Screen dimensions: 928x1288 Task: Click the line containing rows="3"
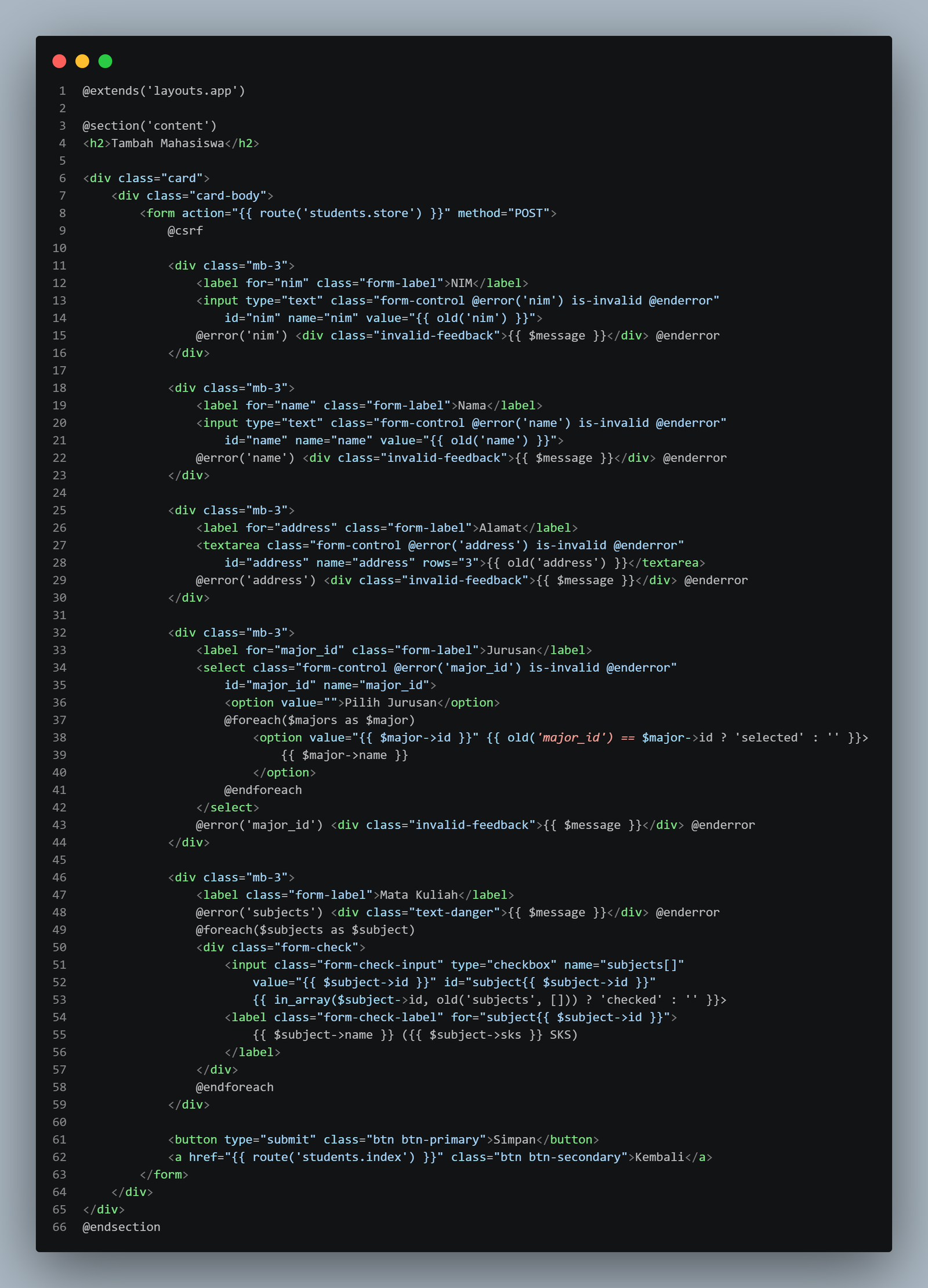pos(465,563)
